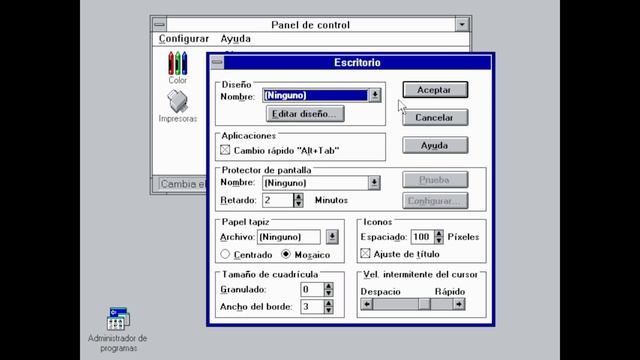Select the Centrado radio button

(225, 254)
